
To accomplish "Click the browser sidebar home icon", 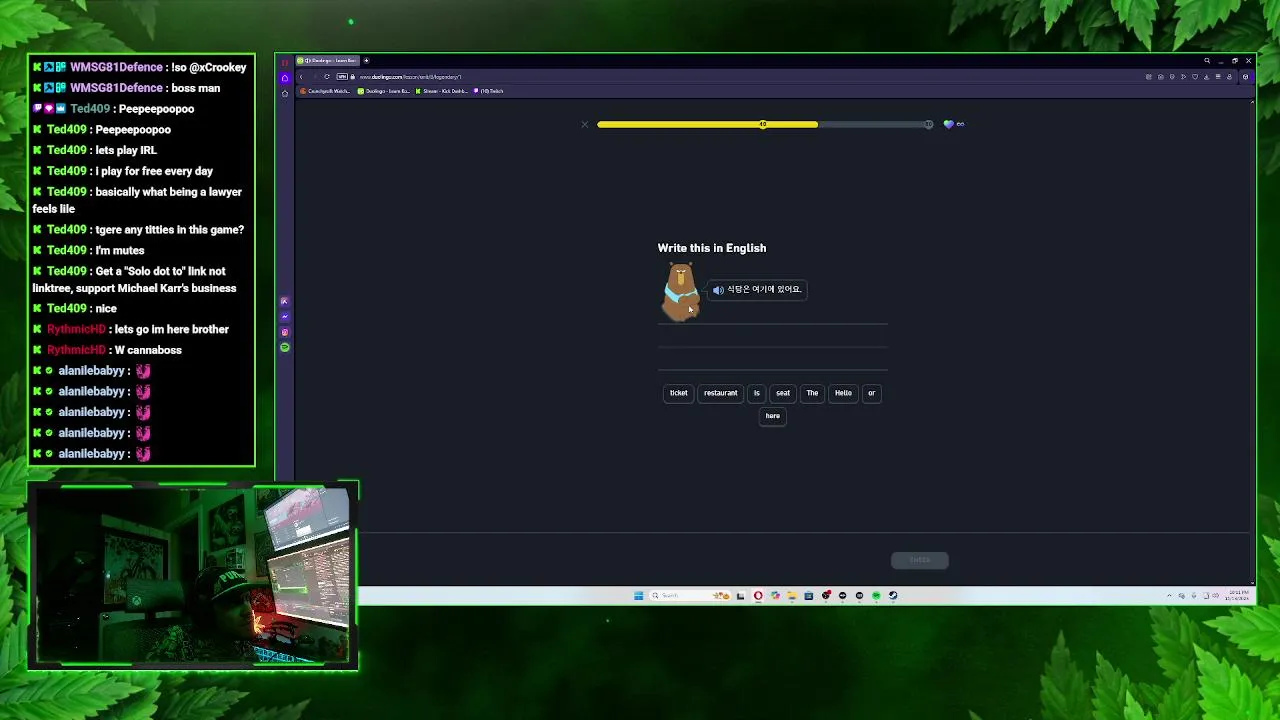I will tap(285, 77).
